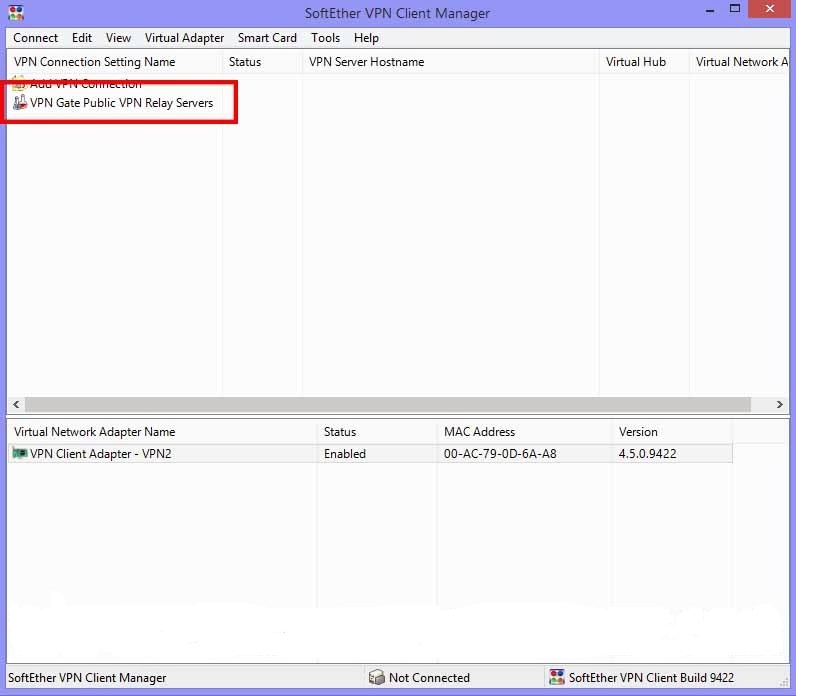Click the Enabled status cell
Image resolution: width=819 pixels, height=696 pixels.
[x=345, y=454]
